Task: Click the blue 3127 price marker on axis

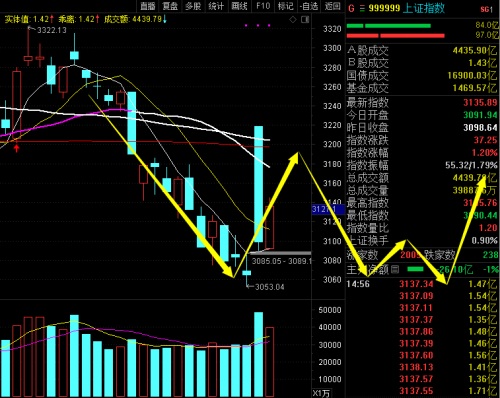Action: pos(328,209)
